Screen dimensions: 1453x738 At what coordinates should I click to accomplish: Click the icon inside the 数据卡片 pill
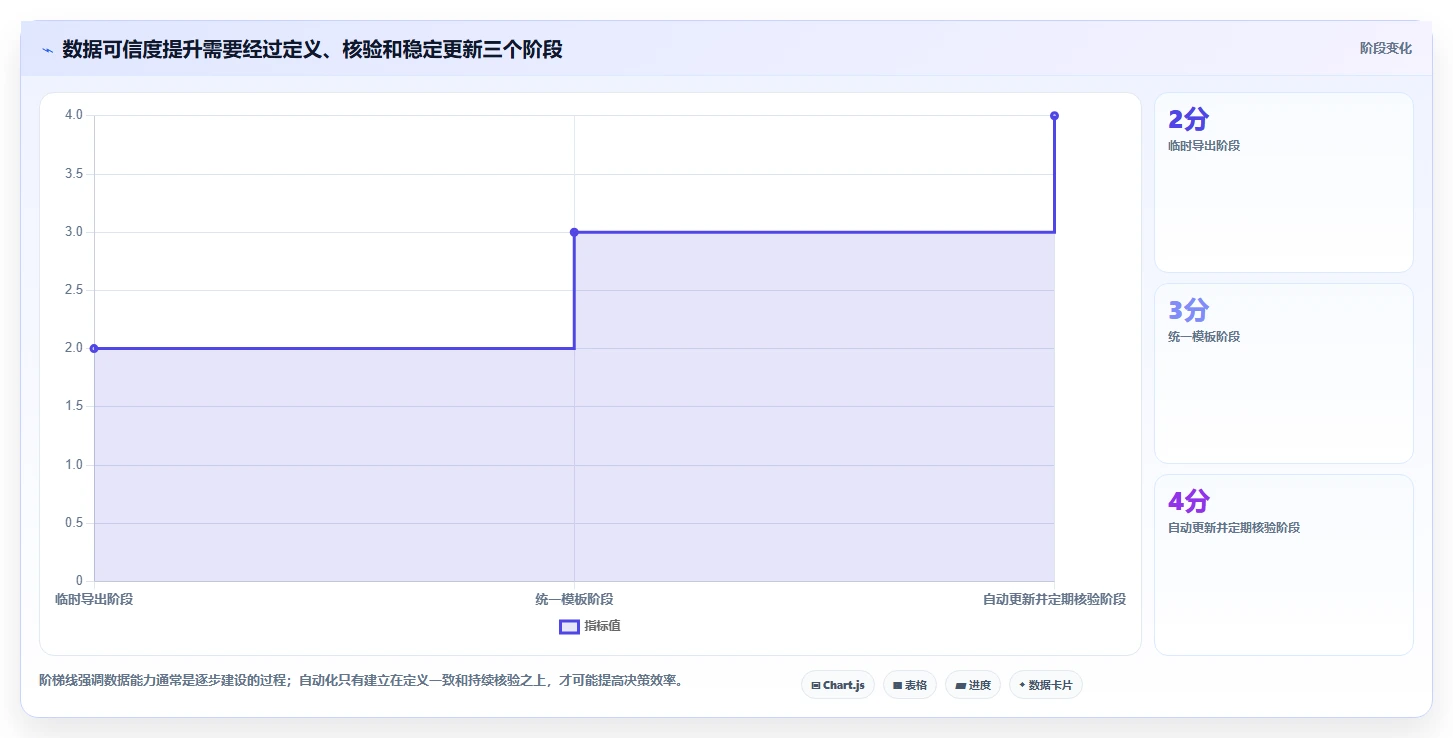1022,686
